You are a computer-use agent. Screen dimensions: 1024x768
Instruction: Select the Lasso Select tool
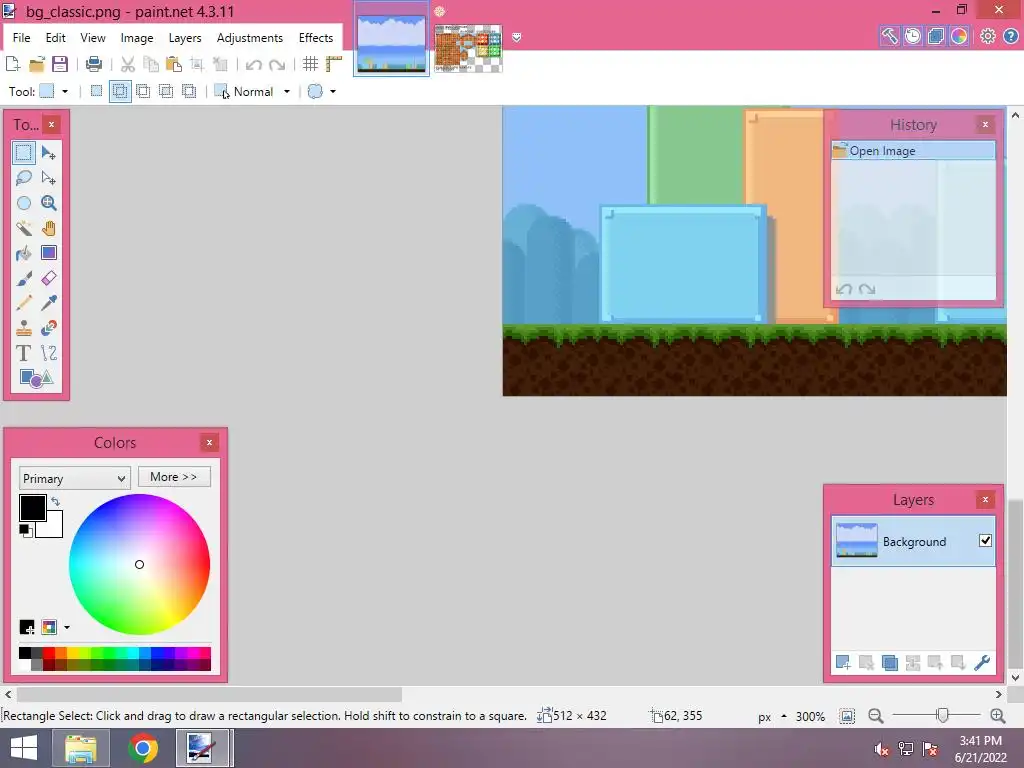[24, 178]
